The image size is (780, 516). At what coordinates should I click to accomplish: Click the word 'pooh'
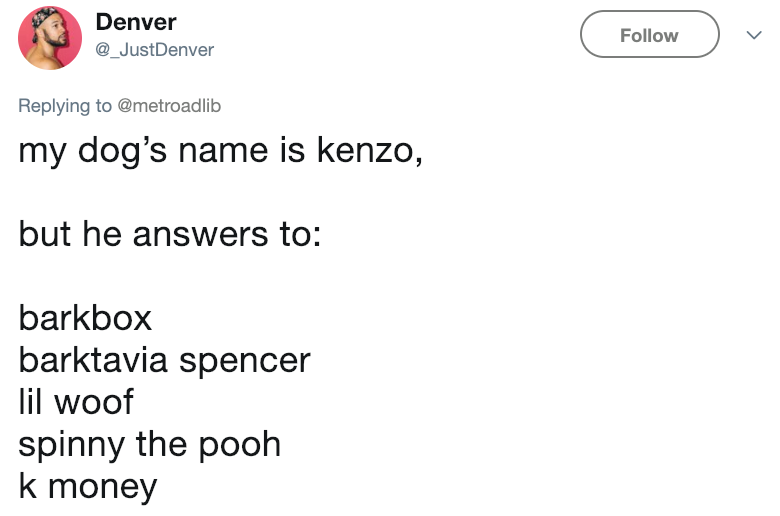coord(240,445)
